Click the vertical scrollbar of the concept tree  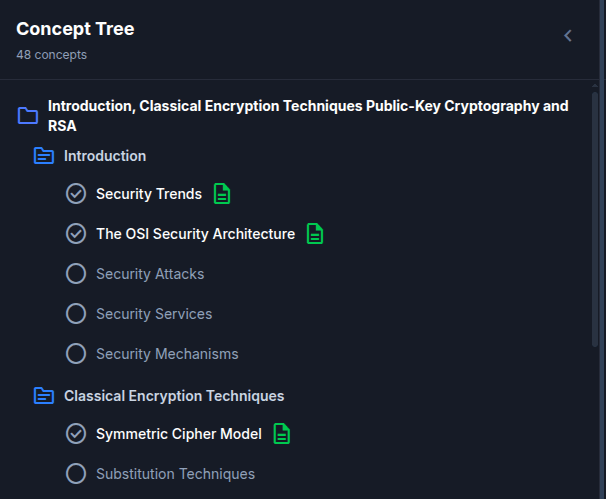(x=596, y=220)
